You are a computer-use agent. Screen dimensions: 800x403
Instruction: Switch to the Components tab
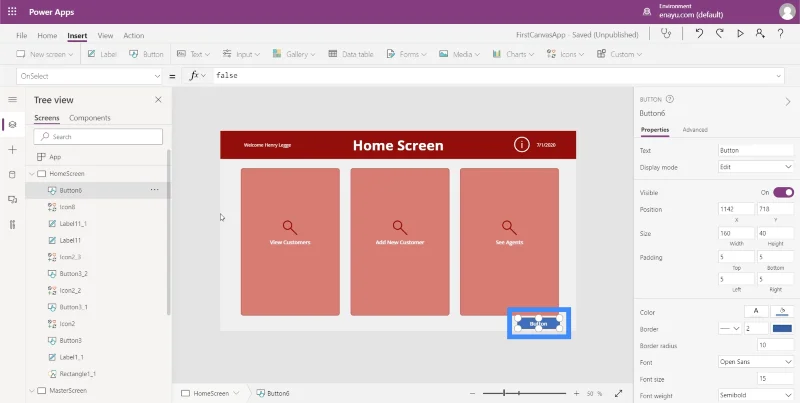point(90,118)
